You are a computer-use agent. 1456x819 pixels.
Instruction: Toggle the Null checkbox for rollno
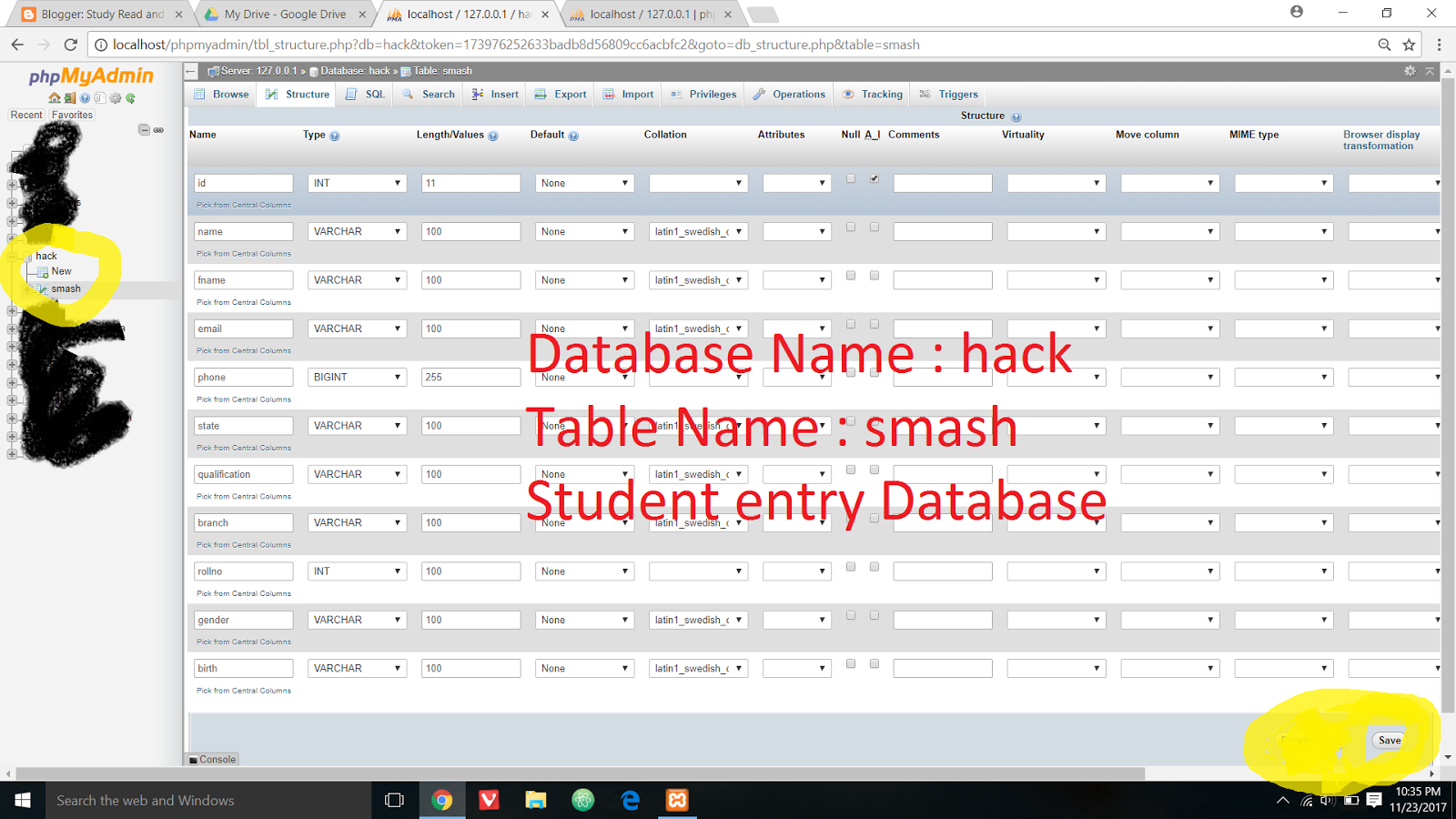pos(851,567)
